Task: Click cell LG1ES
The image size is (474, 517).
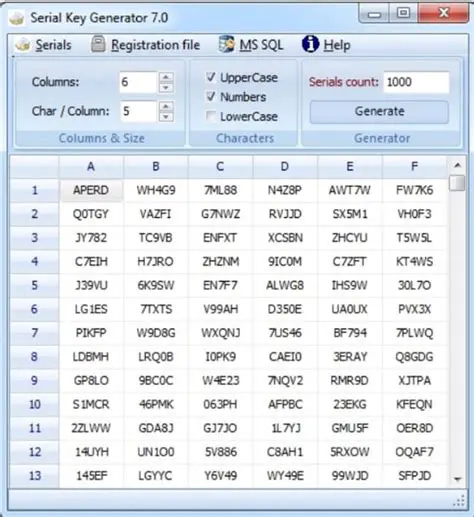Action: pos(91,309)
